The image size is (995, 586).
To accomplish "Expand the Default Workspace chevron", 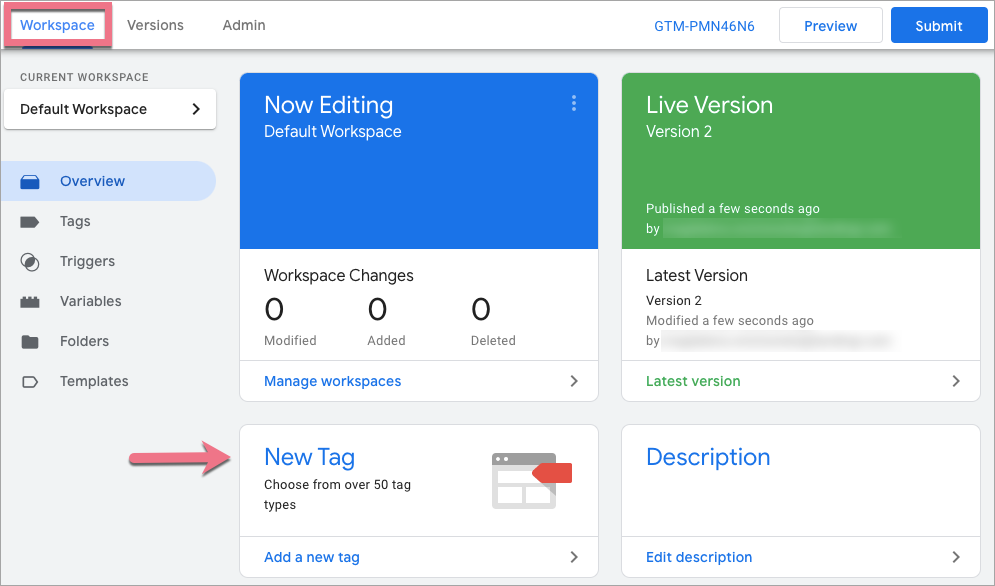I will [198, 109].
